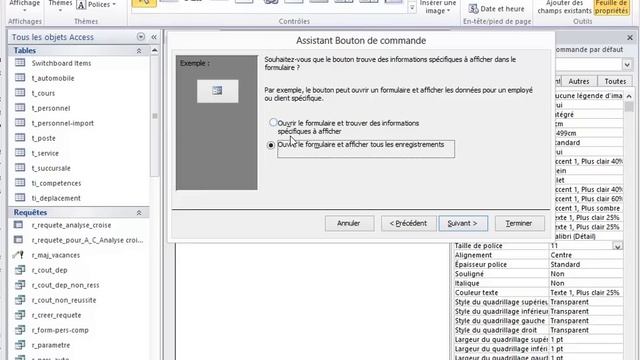
Task: Collapse the Tables group
Action: coord(139,51)
